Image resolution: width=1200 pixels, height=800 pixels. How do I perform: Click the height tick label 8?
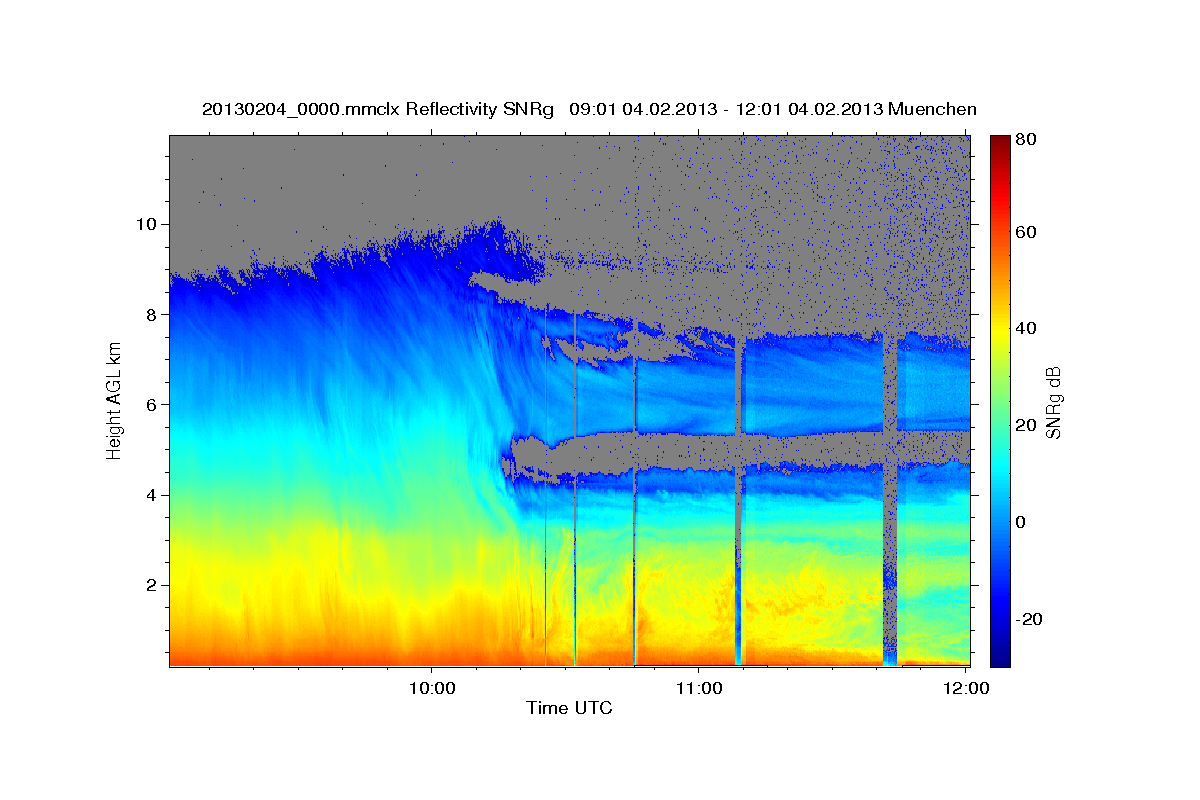[152, 314]
